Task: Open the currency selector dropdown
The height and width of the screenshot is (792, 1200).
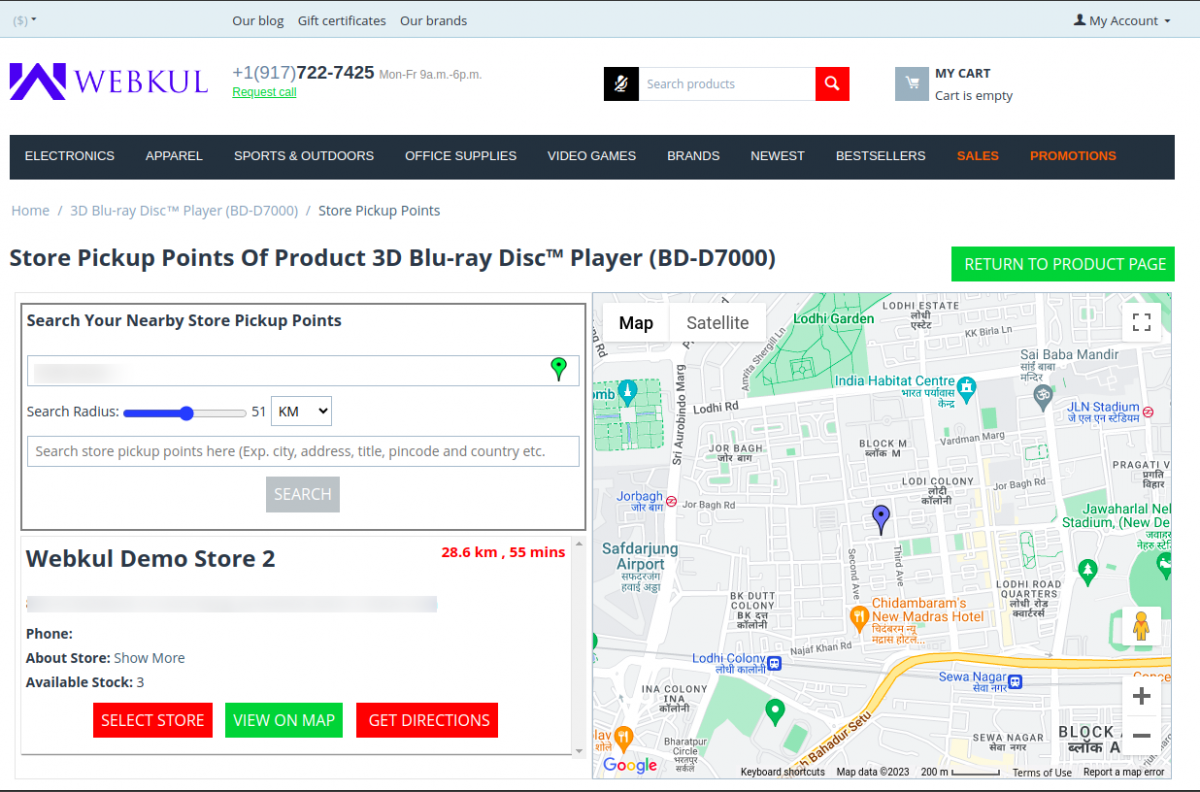Action: click(x=22, y=19)
